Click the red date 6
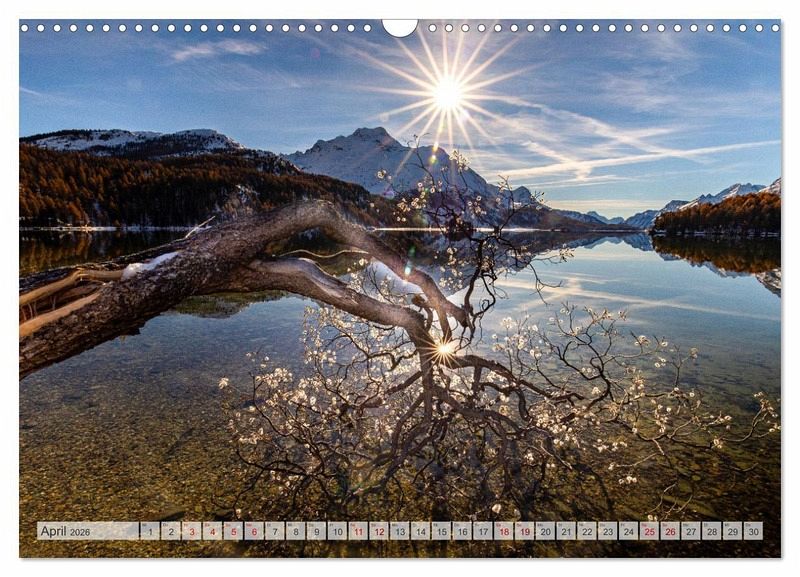The width and height of the screenshot is (800, 577). point(254,531)
